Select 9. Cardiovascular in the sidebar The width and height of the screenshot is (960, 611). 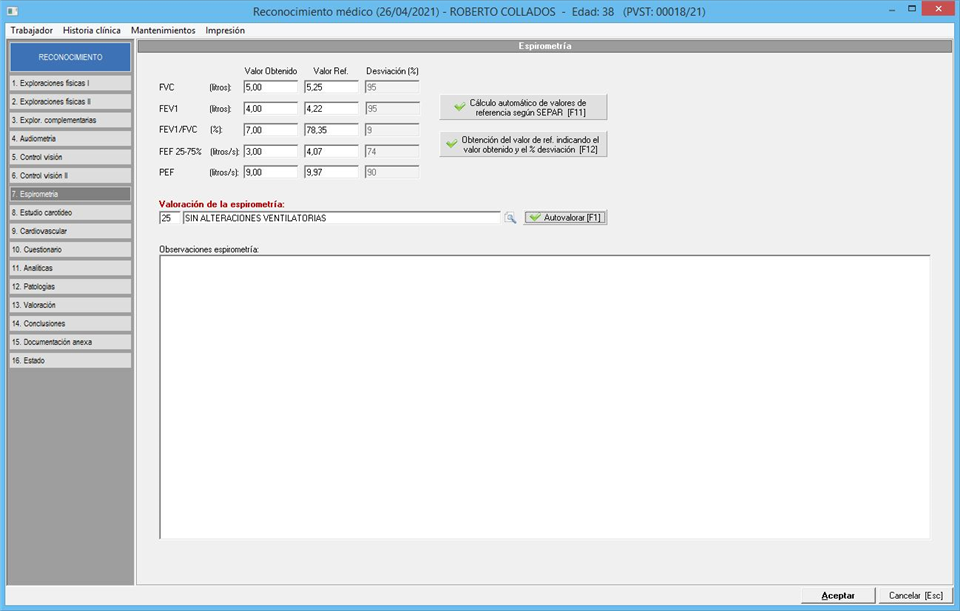(70, 231)
